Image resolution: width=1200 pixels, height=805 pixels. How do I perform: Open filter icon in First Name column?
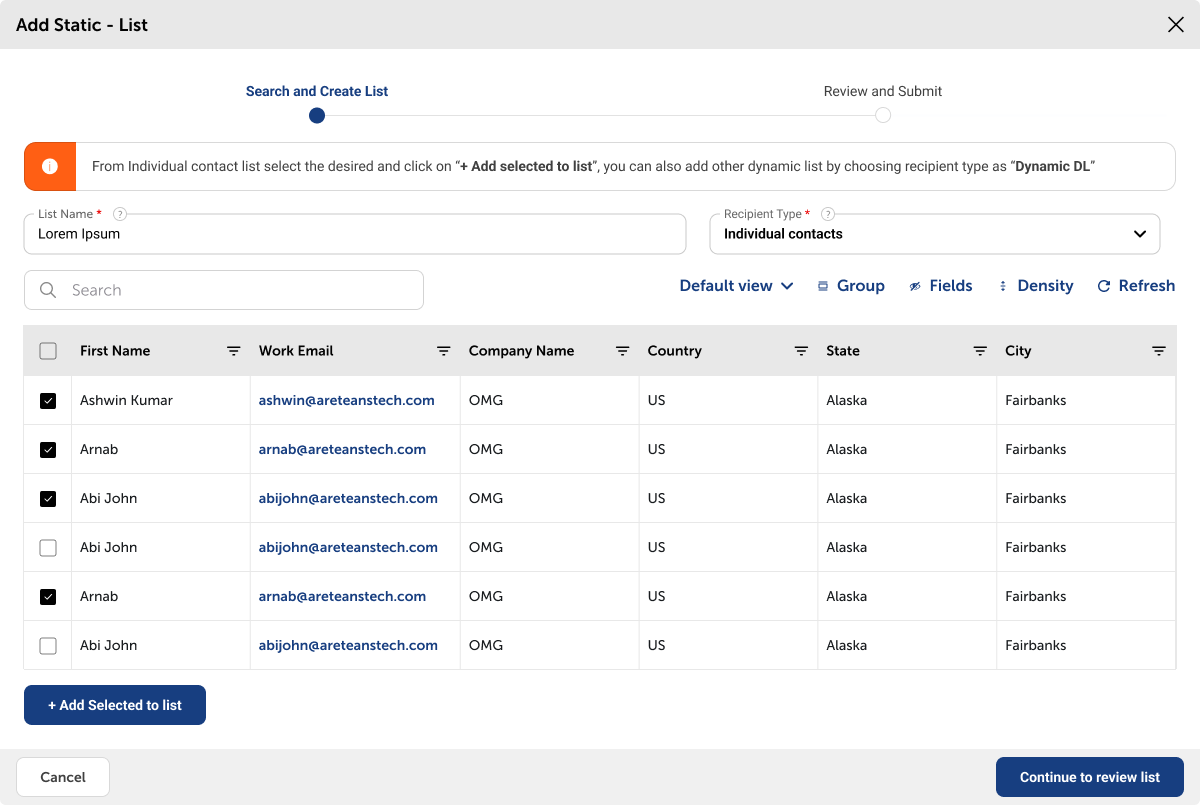coord(234,351)
